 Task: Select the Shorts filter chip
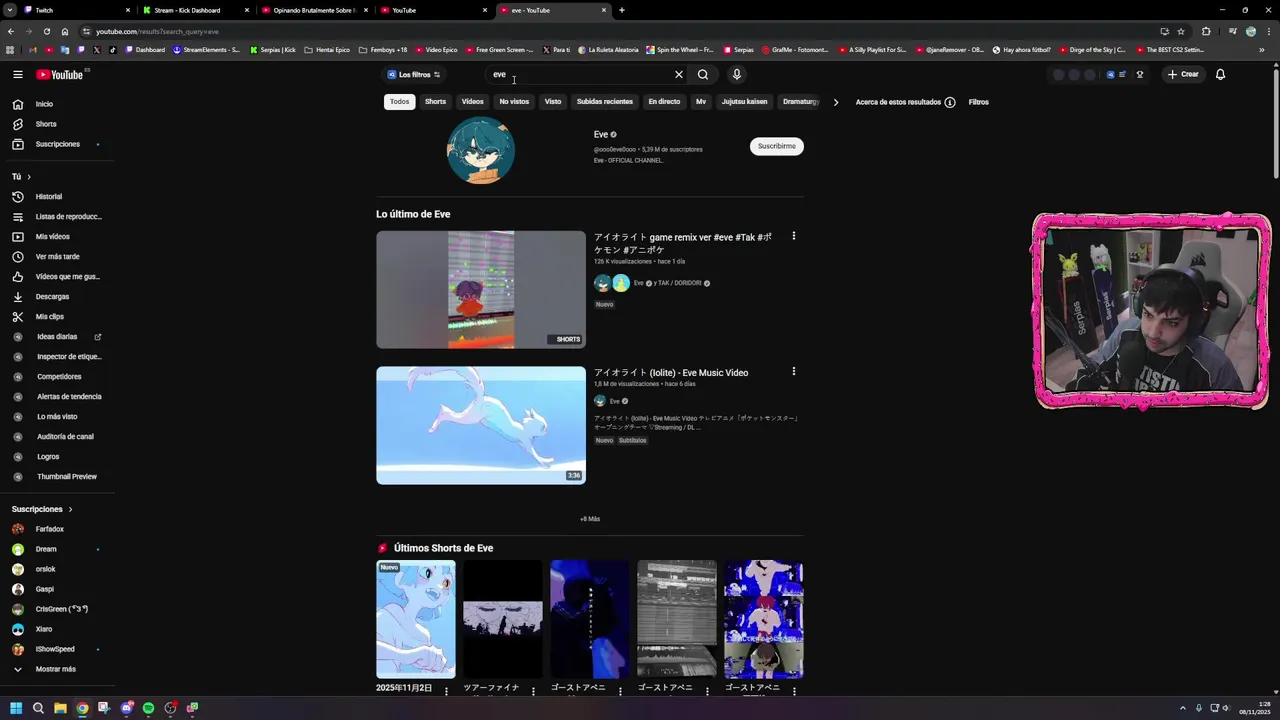pyautogui.click(x=435, y=102)
